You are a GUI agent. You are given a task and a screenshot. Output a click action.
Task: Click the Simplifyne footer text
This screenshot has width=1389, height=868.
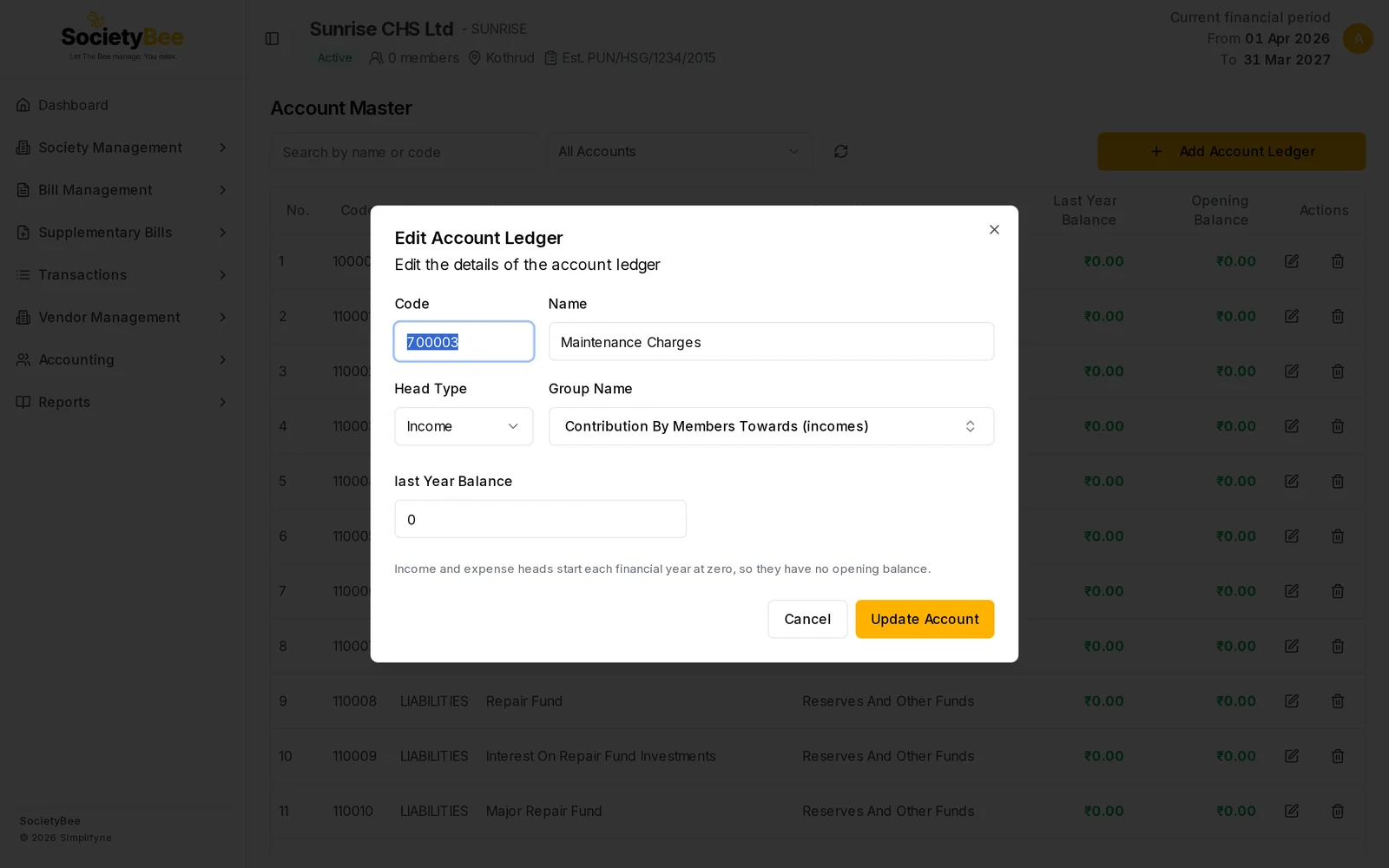pos(66,838)
